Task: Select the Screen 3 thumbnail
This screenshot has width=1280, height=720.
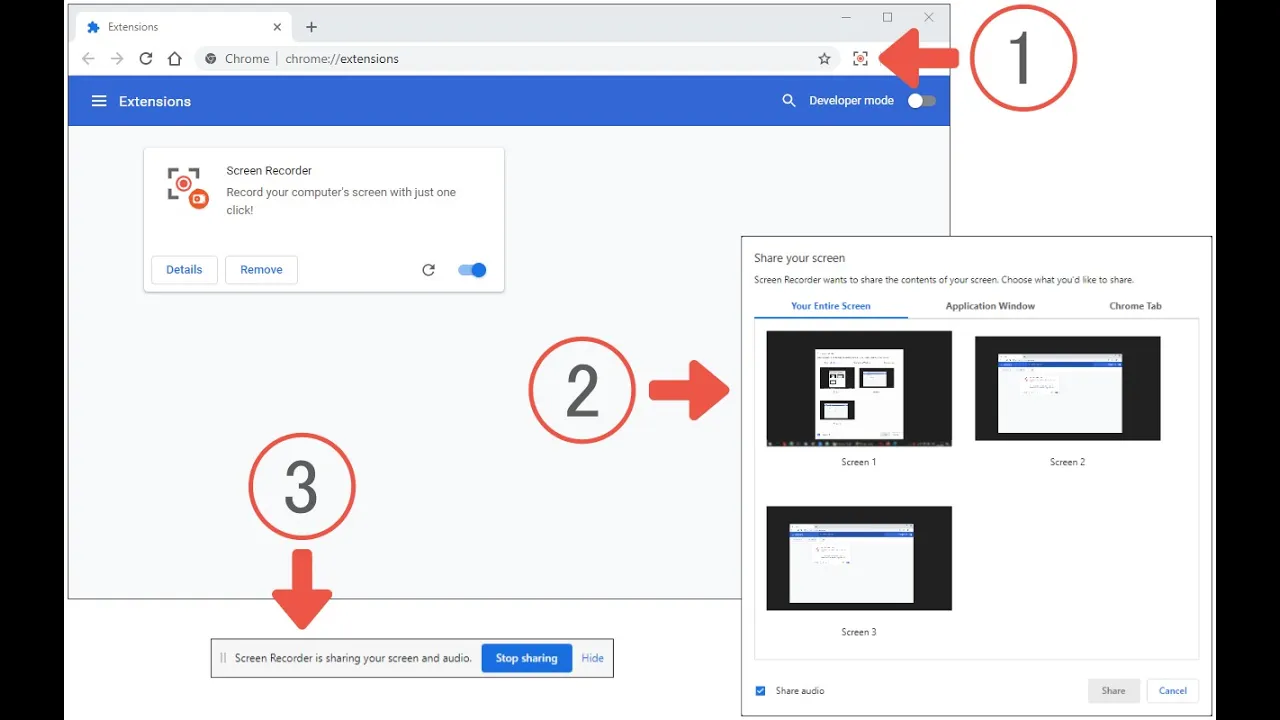Action: pos(859,558)
